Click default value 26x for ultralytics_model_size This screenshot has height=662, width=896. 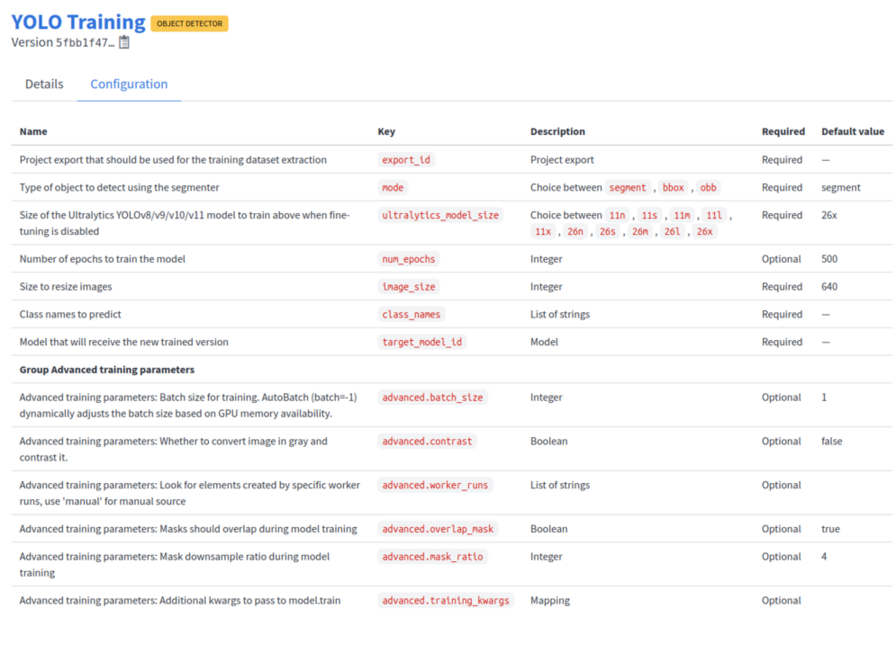(829, 215)
